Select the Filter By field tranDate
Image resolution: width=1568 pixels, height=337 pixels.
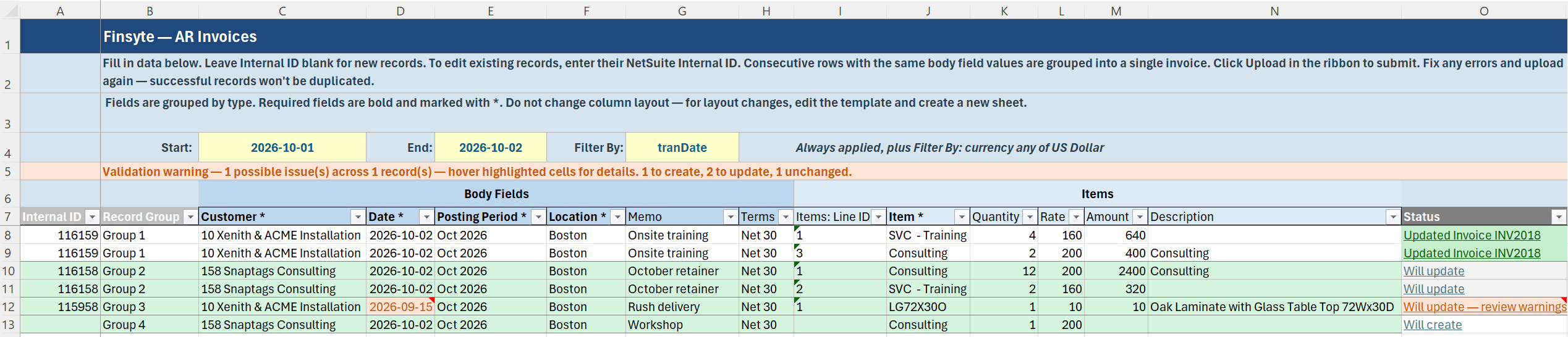pos(682,148)
